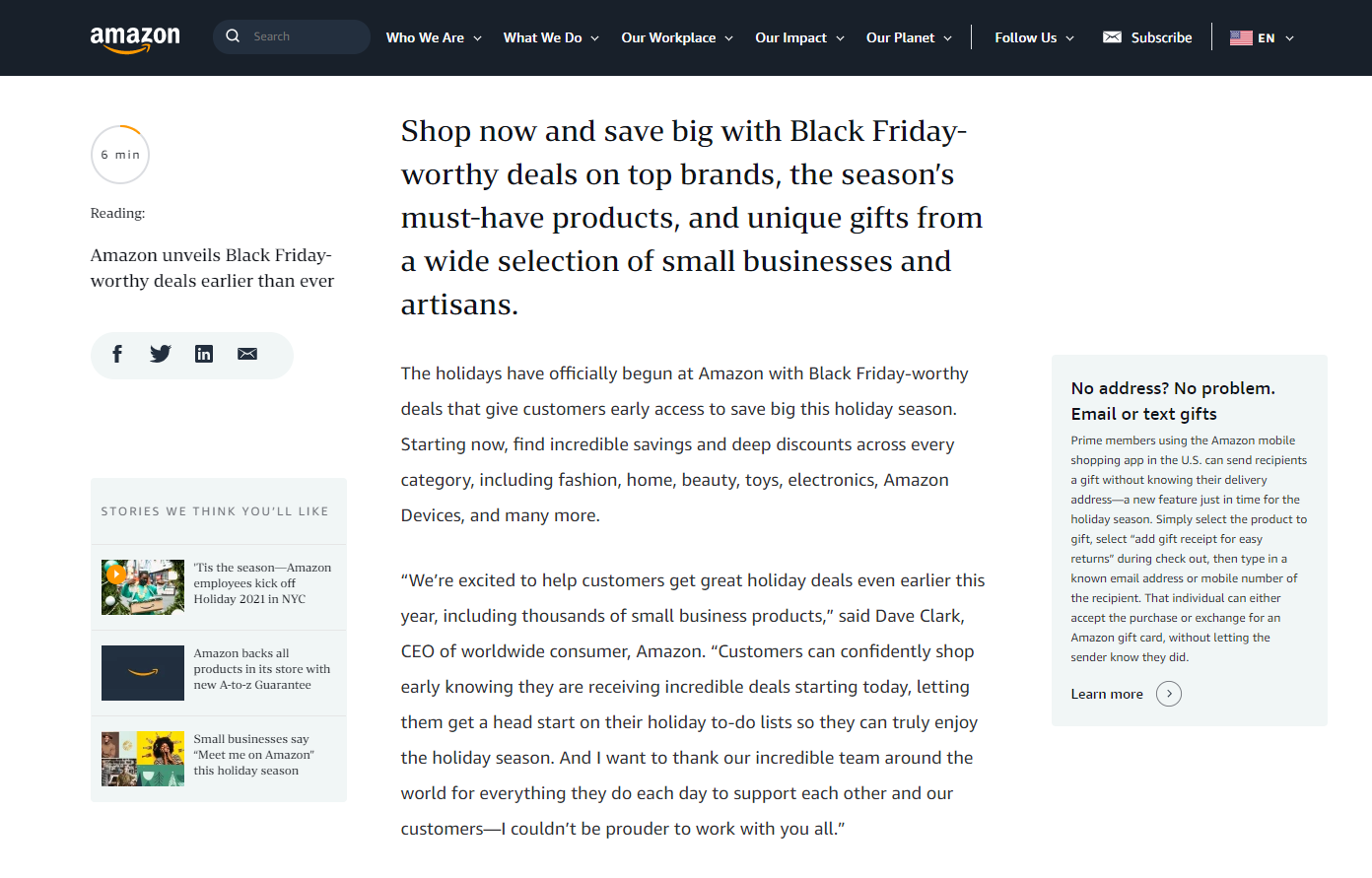
Task: Expand the What We Do menu
Action: pyautogui.click(x=551, y=37)
